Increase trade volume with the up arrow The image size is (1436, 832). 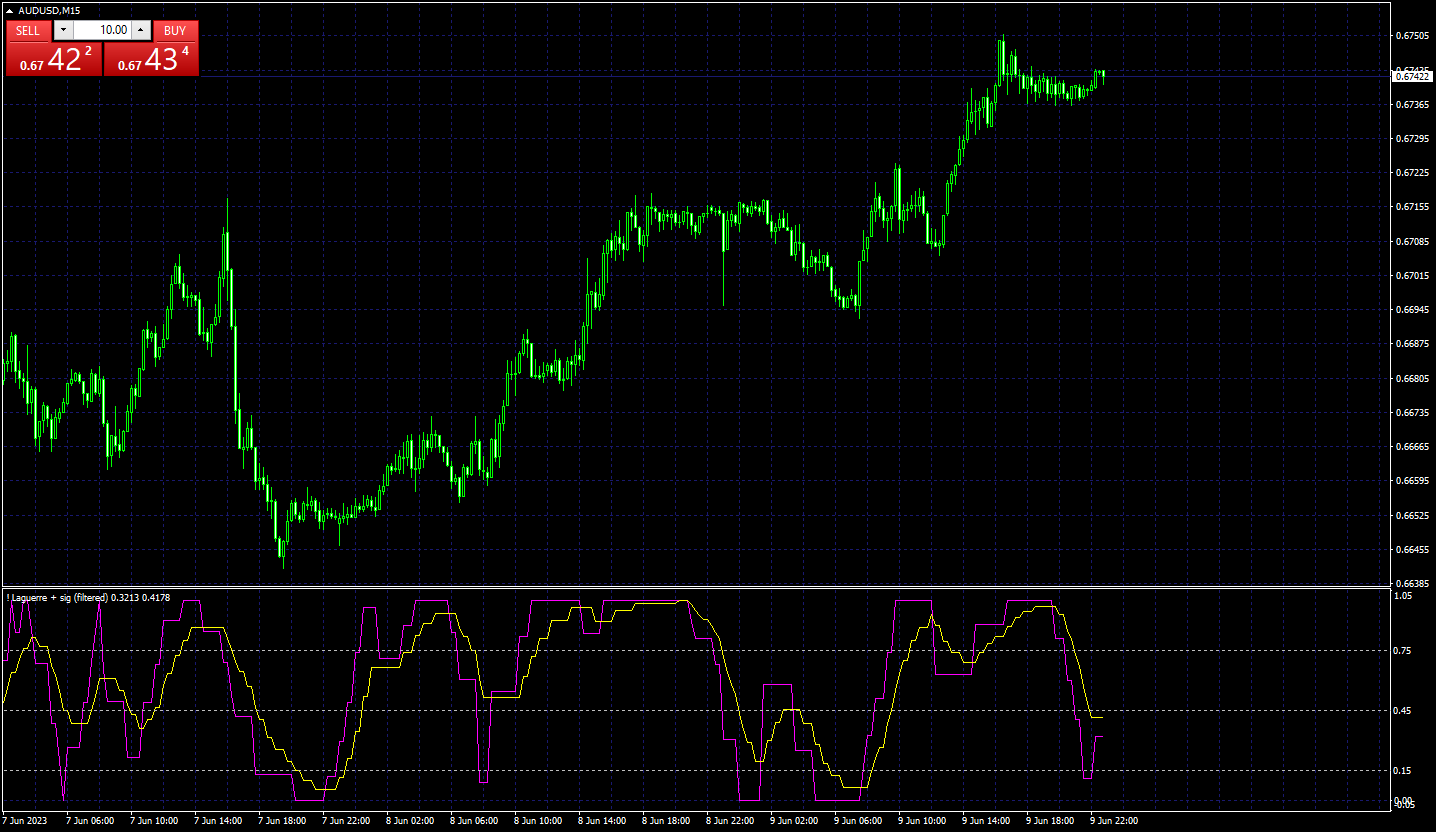point(141,30)
